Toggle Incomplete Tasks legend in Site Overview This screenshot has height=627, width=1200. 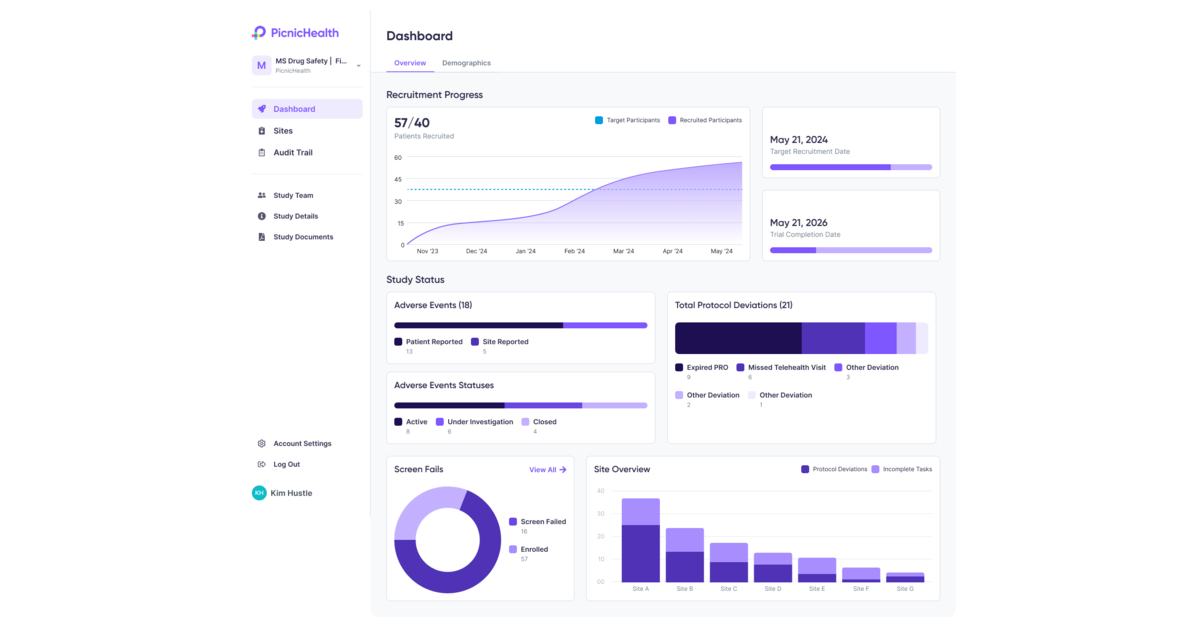(x=901, y=469)
